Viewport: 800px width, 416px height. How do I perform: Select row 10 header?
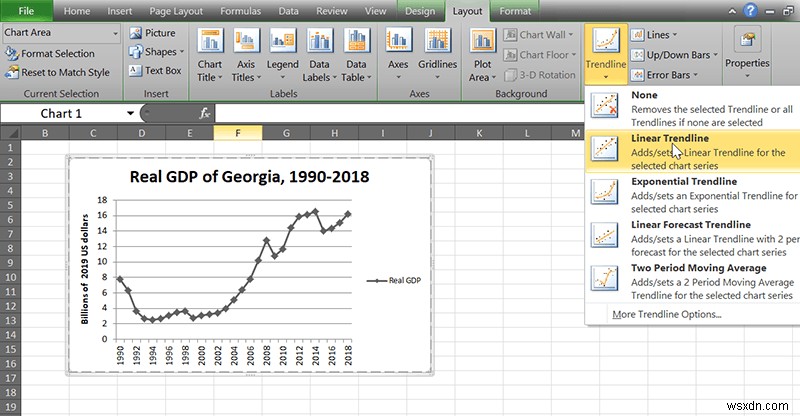tap(10, 277)
